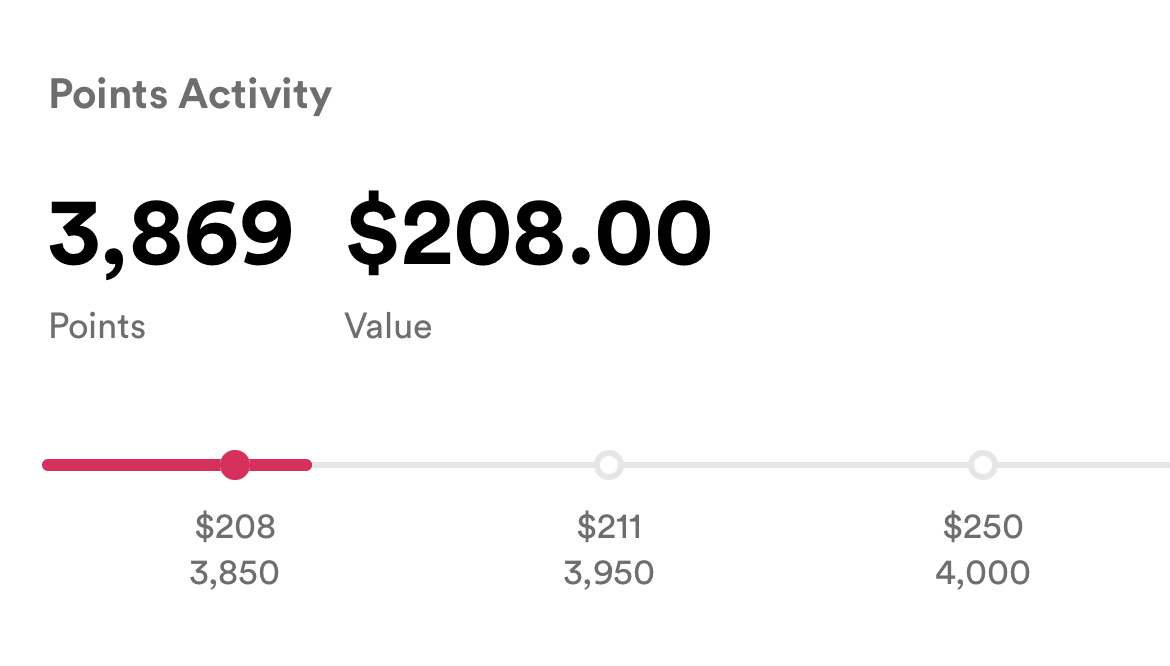Click the $208 milestone label

[x=235, y=526]
